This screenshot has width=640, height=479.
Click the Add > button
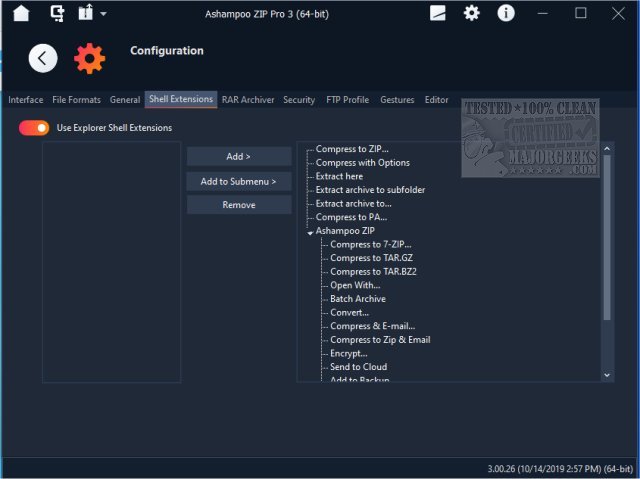[x=239, y=156]
